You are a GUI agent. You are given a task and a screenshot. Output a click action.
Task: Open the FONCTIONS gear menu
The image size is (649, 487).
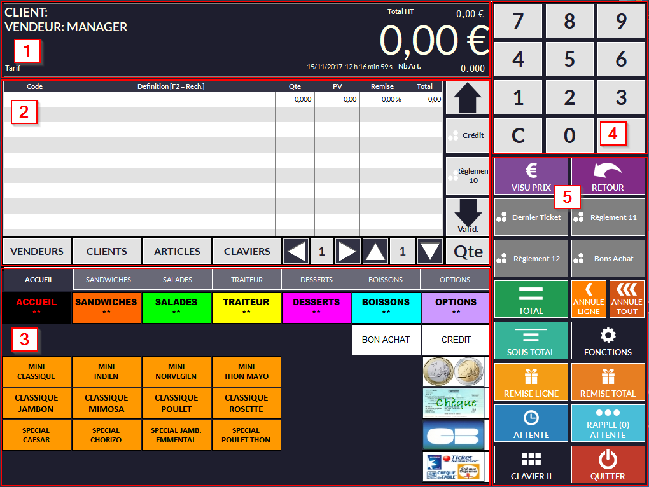608,338
